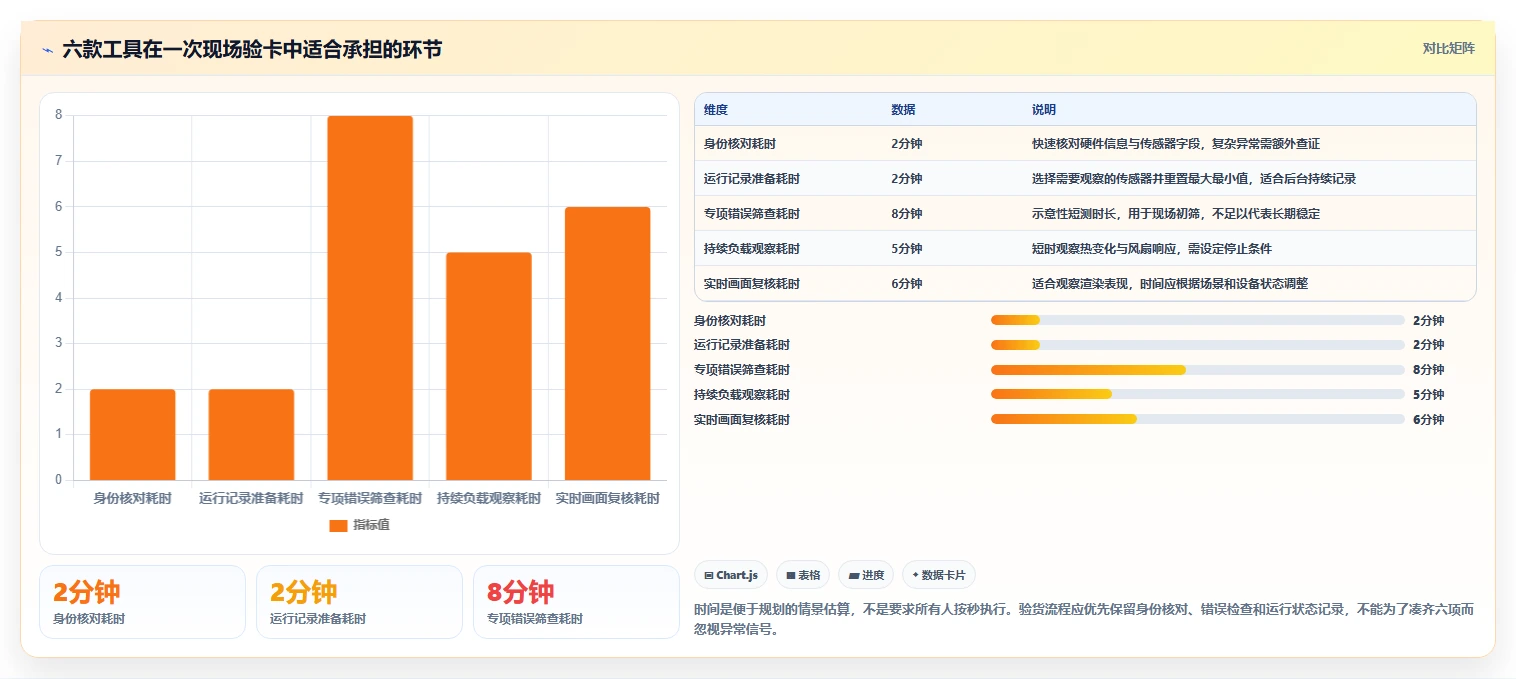Image resolution: width=1516 pixels, height=679 pixels.
Task: Click the 实时画面复核耗时 bar in the chart
Action: coord(607,343)
